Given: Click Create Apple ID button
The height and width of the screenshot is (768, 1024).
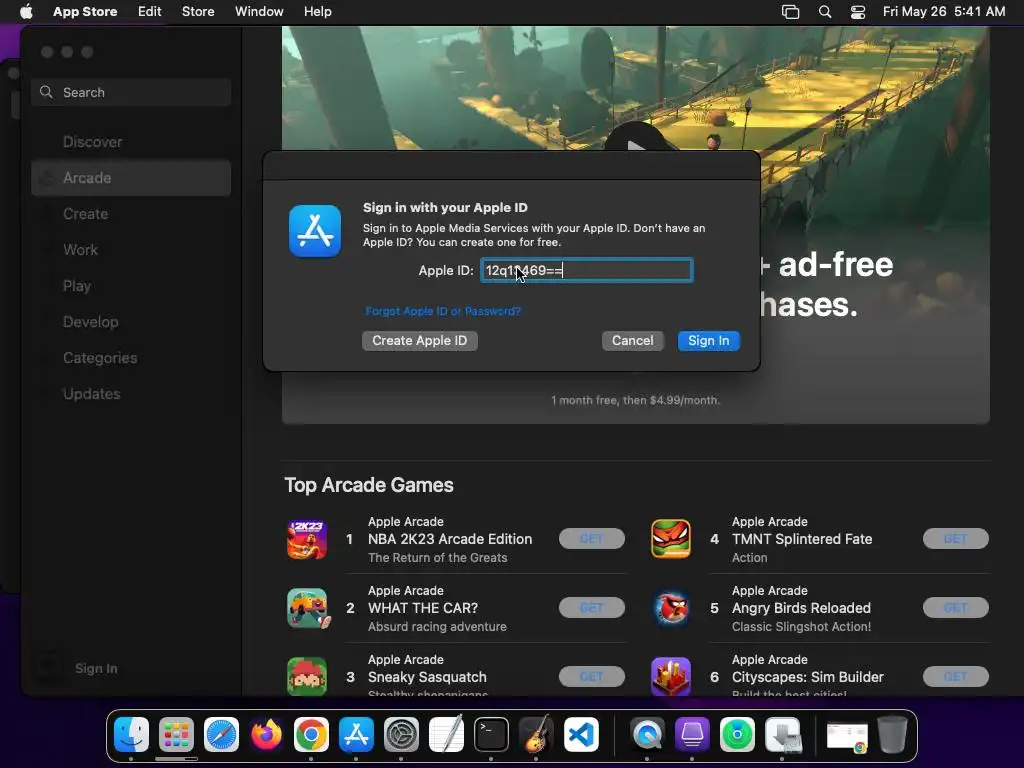Looking at the screenshot, I should 419,340.
